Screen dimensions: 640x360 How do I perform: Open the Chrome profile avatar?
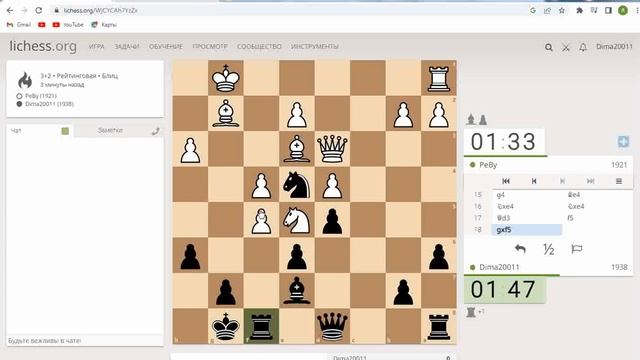[622, 11]
